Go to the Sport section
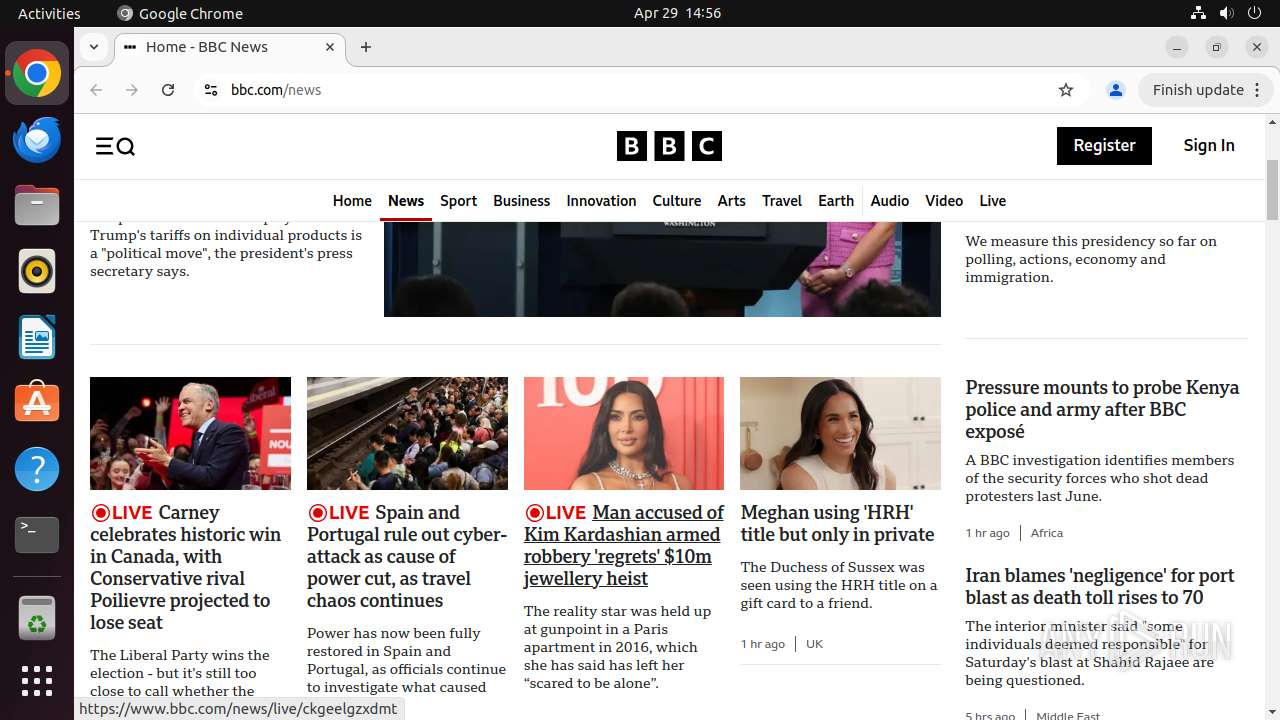This screenshot has width=1280, height=720. point(459,201)
